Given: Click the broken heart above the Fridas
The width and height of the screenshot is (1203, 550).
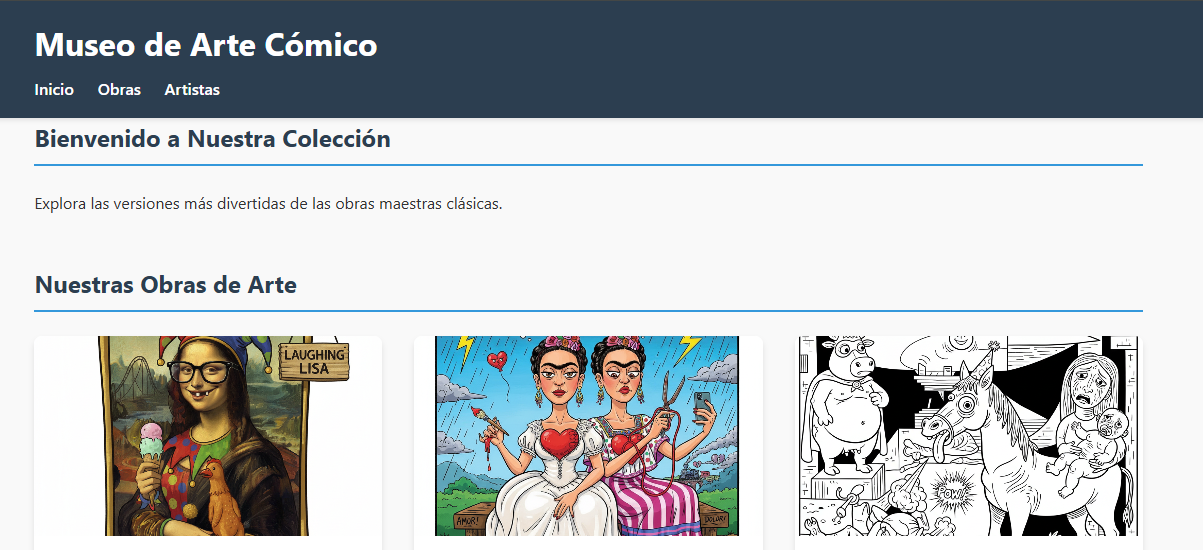Looking at the screenshot, I should [x=496, y=359].
